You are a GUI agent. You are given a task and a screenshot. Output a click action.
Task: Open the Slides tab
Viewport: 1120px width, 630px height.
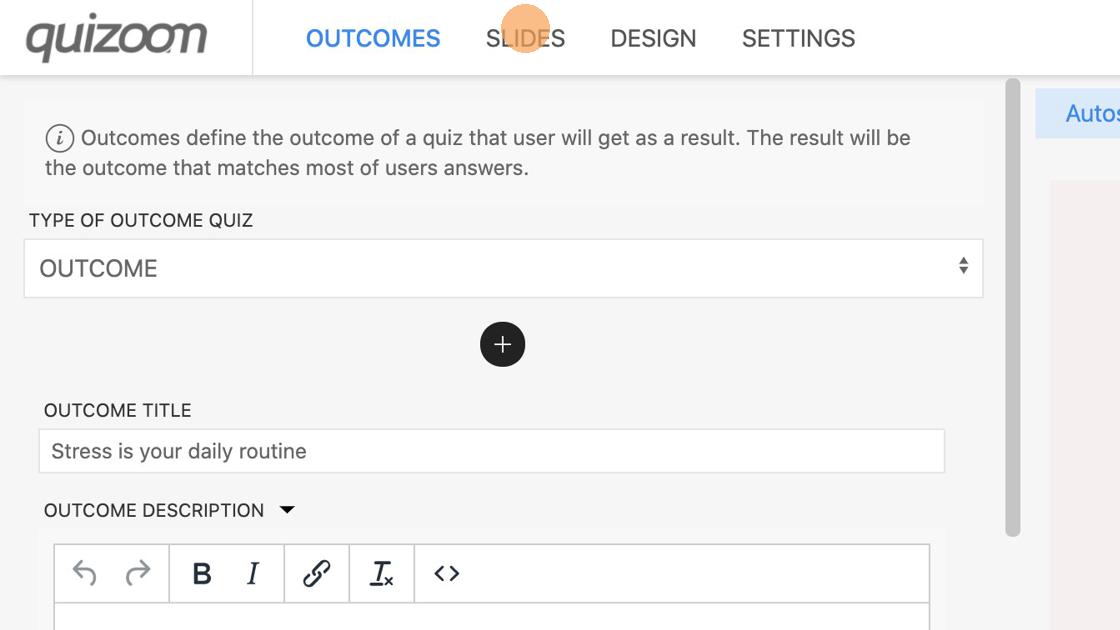(525, 38)
